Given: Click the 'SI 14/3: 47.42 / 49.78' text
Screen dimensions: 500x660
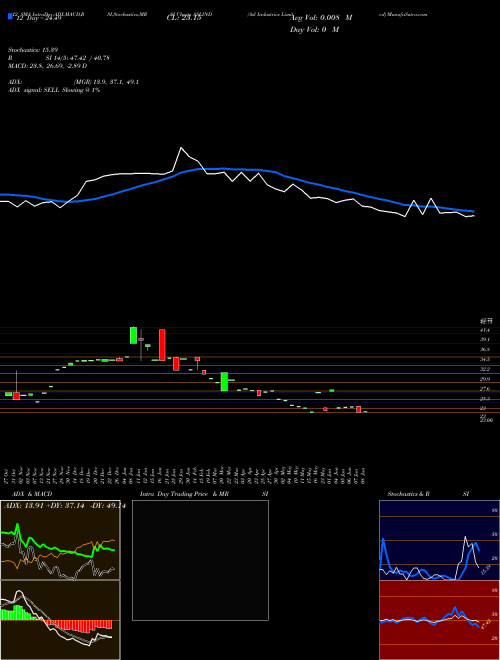Looking at the screenshot, I should (x=78, y=58).
